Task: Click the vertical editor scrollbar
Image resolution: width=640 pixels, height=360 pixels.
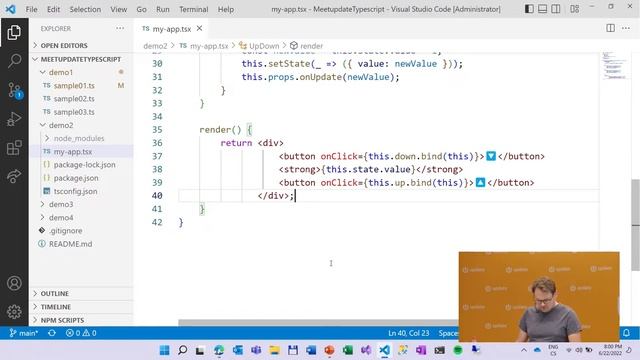Action: pyautogui.click(x=636, y=224)
